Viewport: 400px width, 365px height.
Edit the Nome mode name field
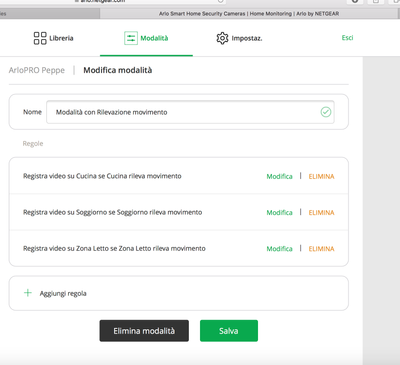190,112
